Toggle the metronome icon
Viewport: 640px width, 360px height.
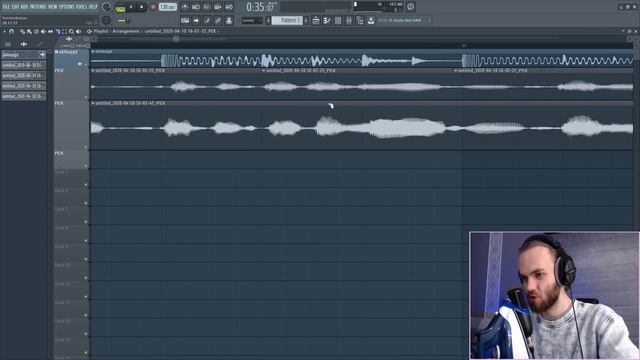pyautogui.click(x=184, y=7)
